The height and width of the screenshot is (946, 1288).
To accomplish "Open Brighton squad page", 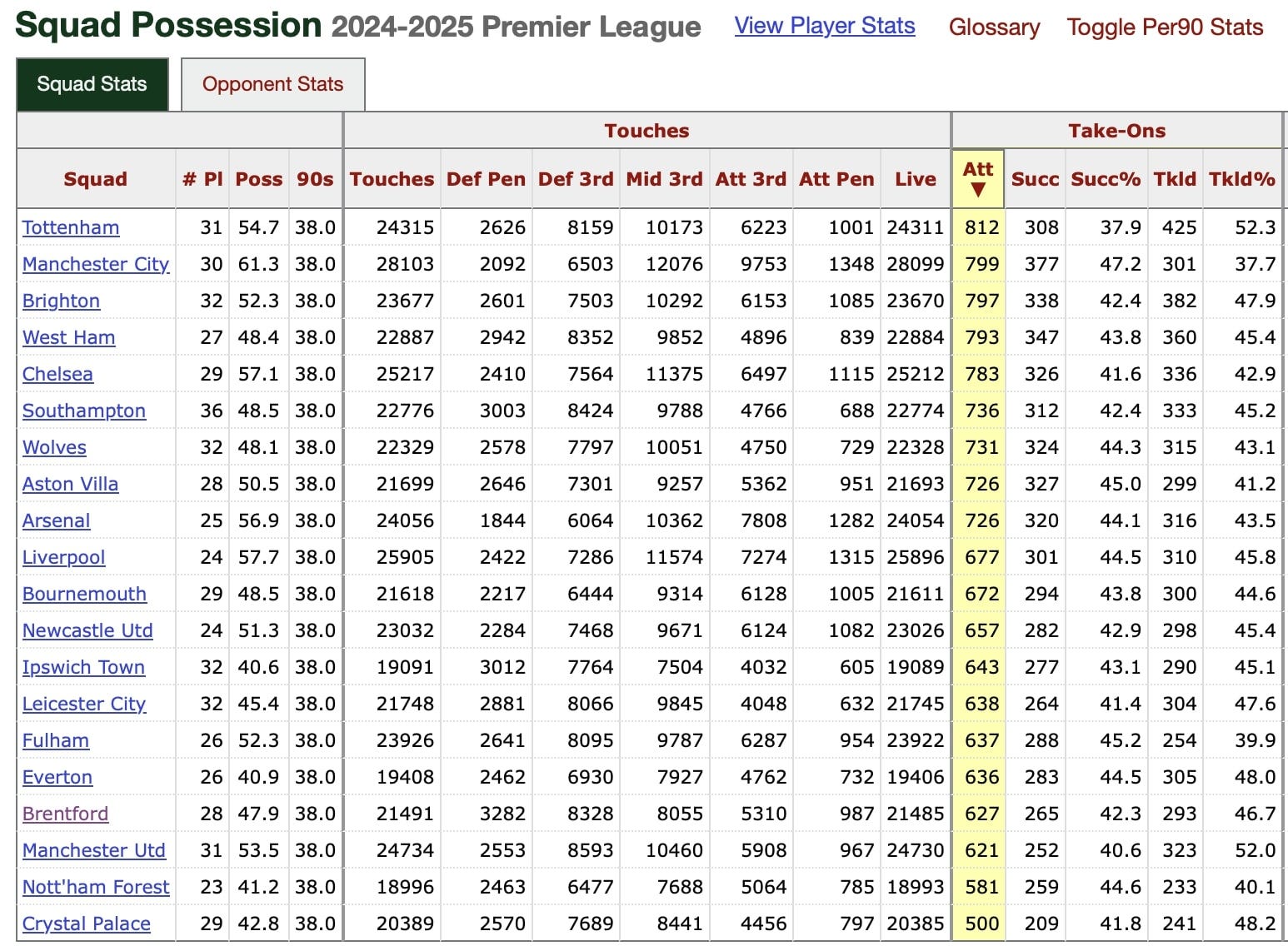I will point(61,301).
